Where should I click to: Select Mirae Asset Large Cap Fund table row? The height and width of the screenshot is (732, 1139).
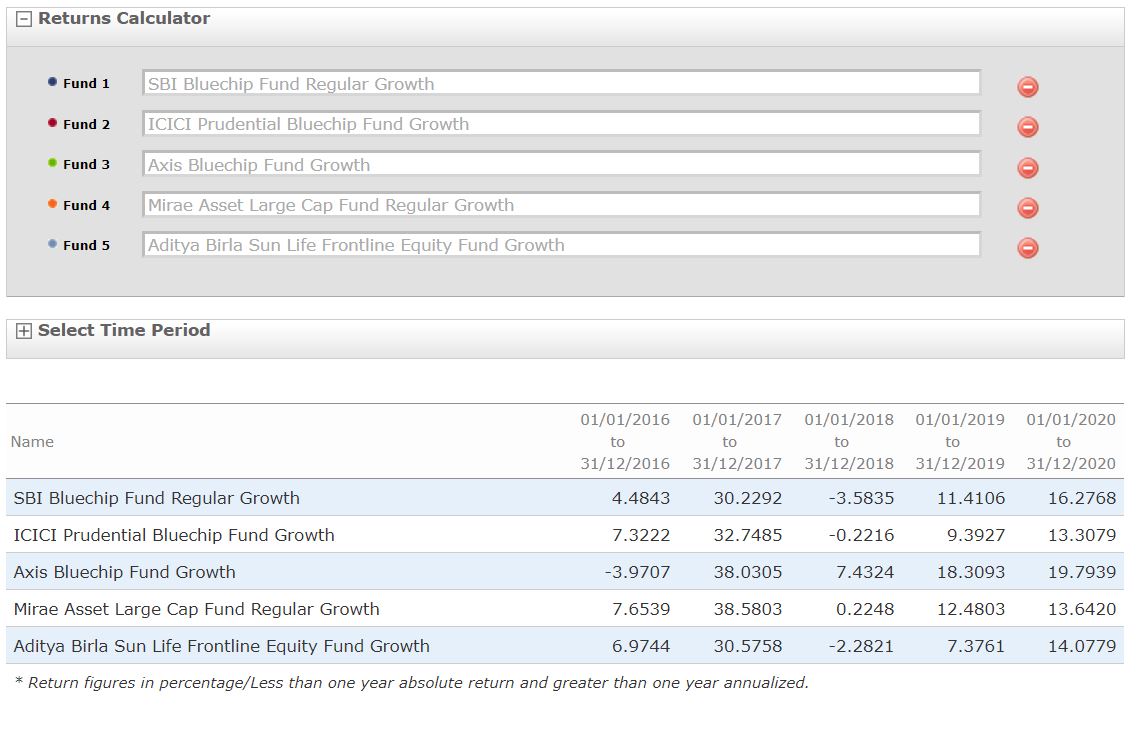pos(197,609)
